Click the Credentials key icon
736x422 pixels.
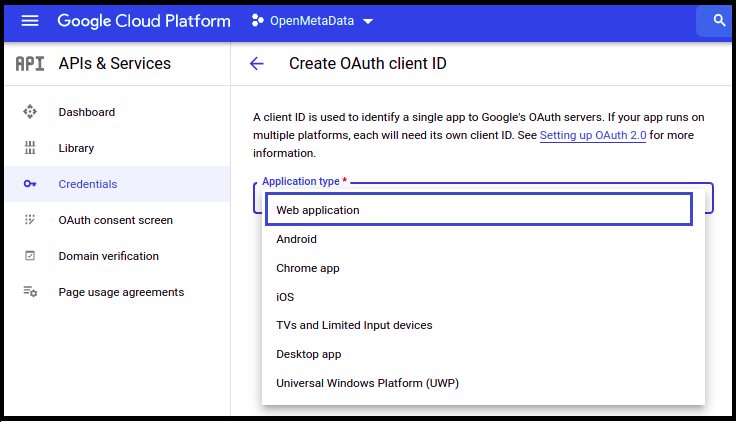30,184
